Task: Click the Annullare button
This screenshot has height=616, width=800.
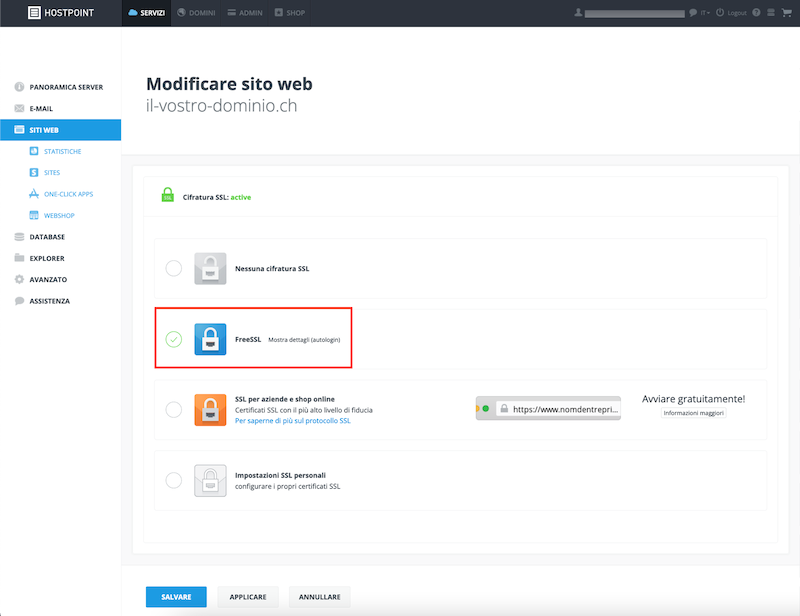Action: pyautogui.click(x=319, y=597)
